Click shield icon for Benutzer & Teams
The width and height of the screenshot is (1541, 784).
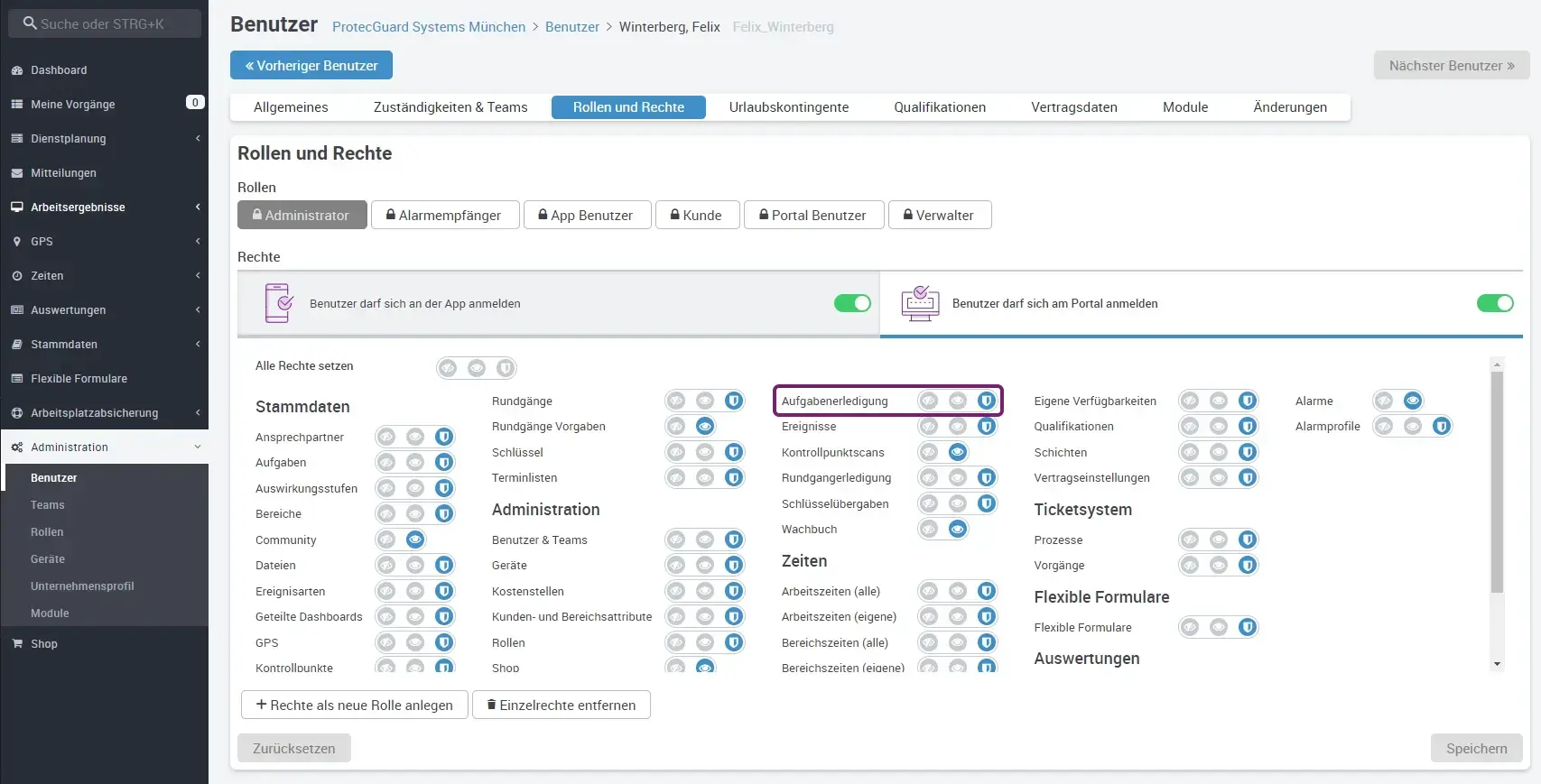(734, 540)
